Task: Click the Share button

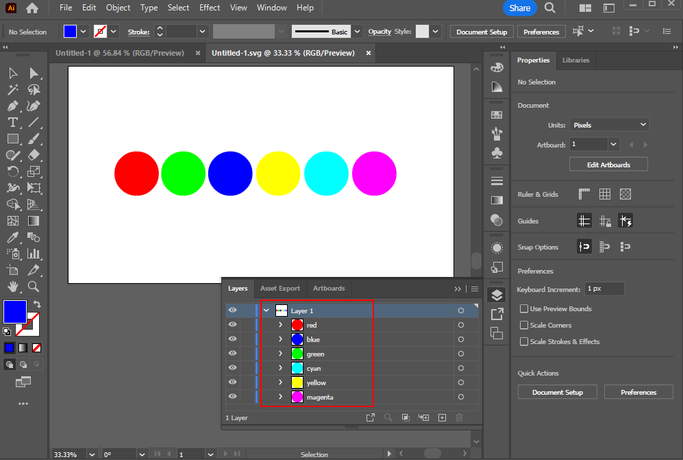Action: (519, 8)
